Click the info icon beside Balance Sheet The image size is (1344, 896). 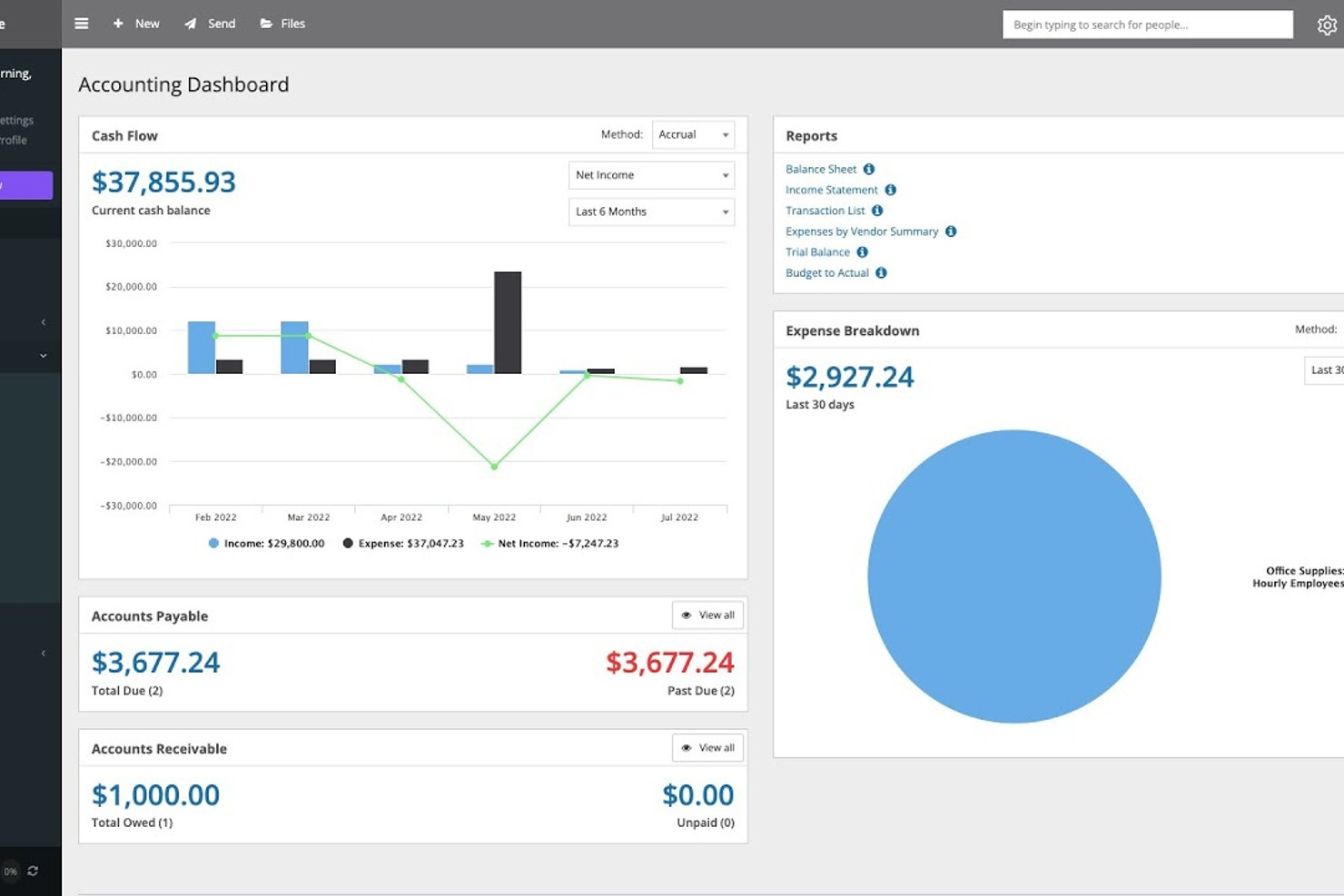(868, 169)
